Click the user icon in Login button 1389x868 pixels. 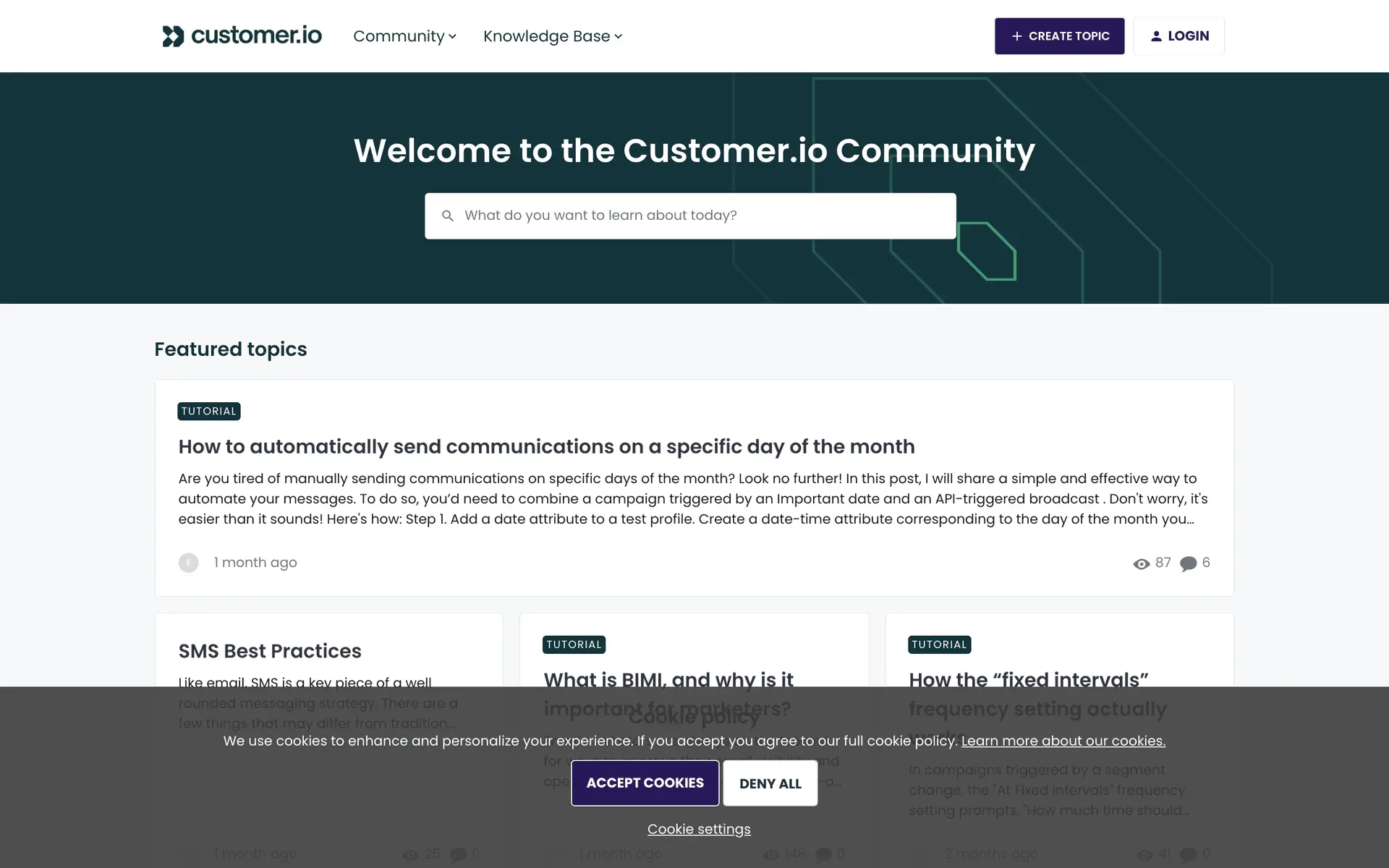pos(1156,36)
